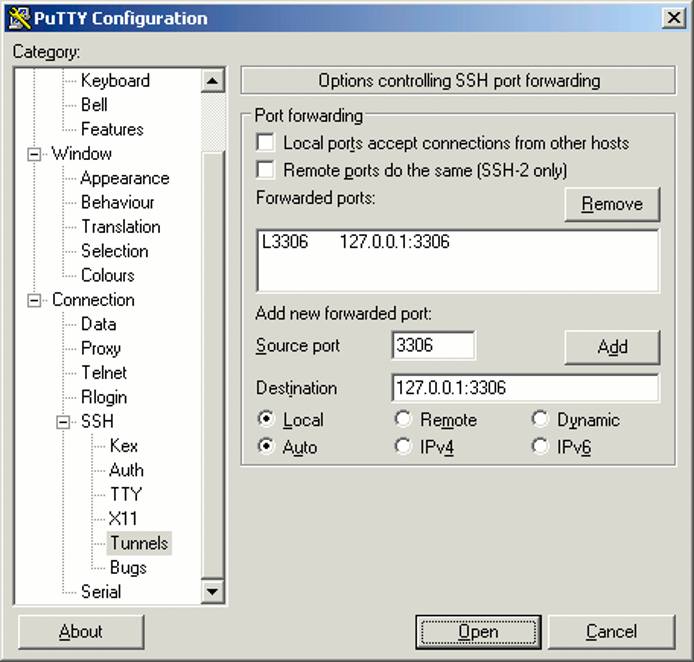Image resolution: width=694 pixels, height=662 pixels.
Task: Open the Selection settings
Action: coord(114,251)
